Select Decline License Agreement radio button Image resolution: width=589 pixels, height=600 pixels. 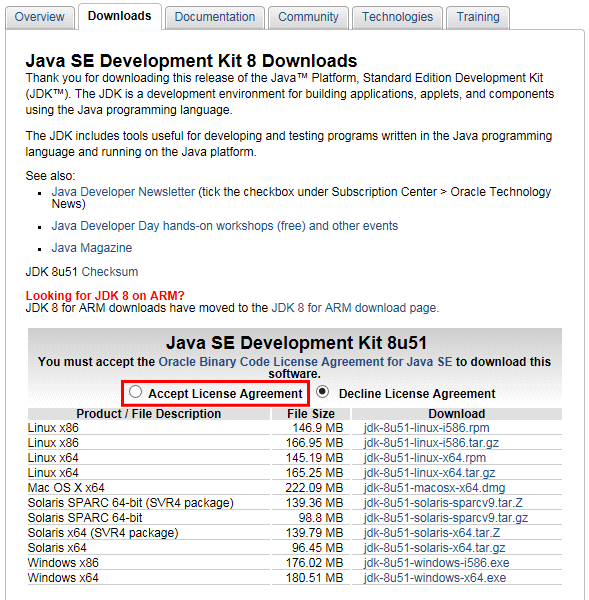click(323, 392)
